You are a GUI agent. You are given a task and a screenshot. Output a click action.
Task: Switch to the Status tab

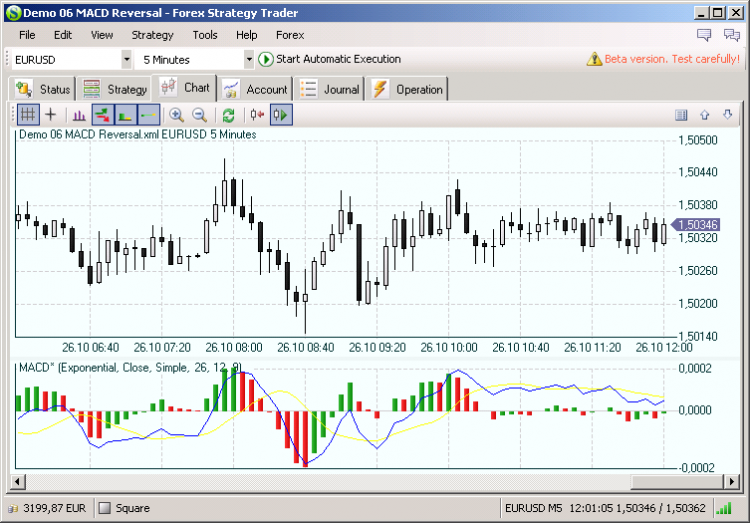(x=43, y=89)
